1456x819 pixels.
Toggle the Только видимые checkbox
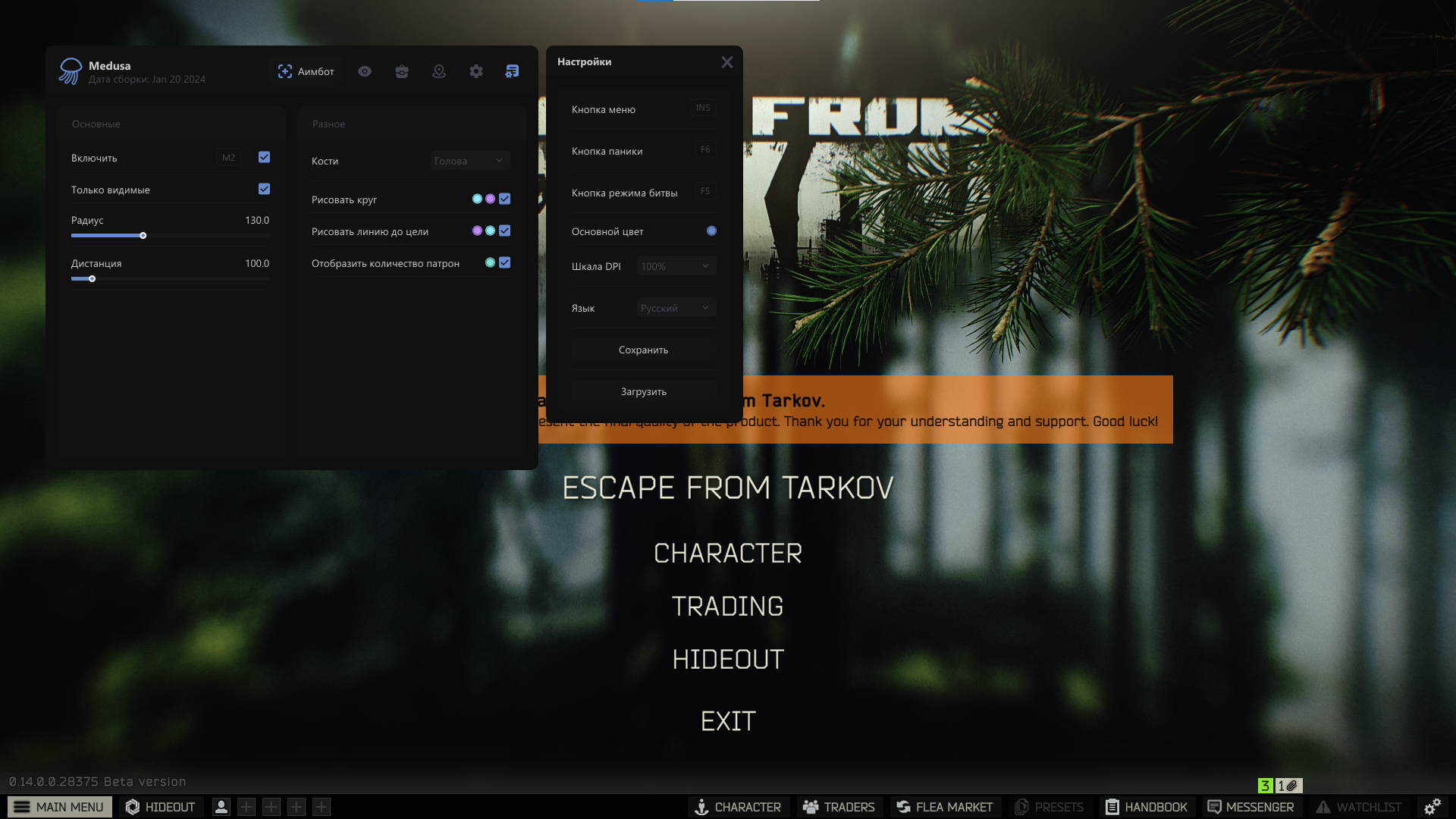coord(264,189)
